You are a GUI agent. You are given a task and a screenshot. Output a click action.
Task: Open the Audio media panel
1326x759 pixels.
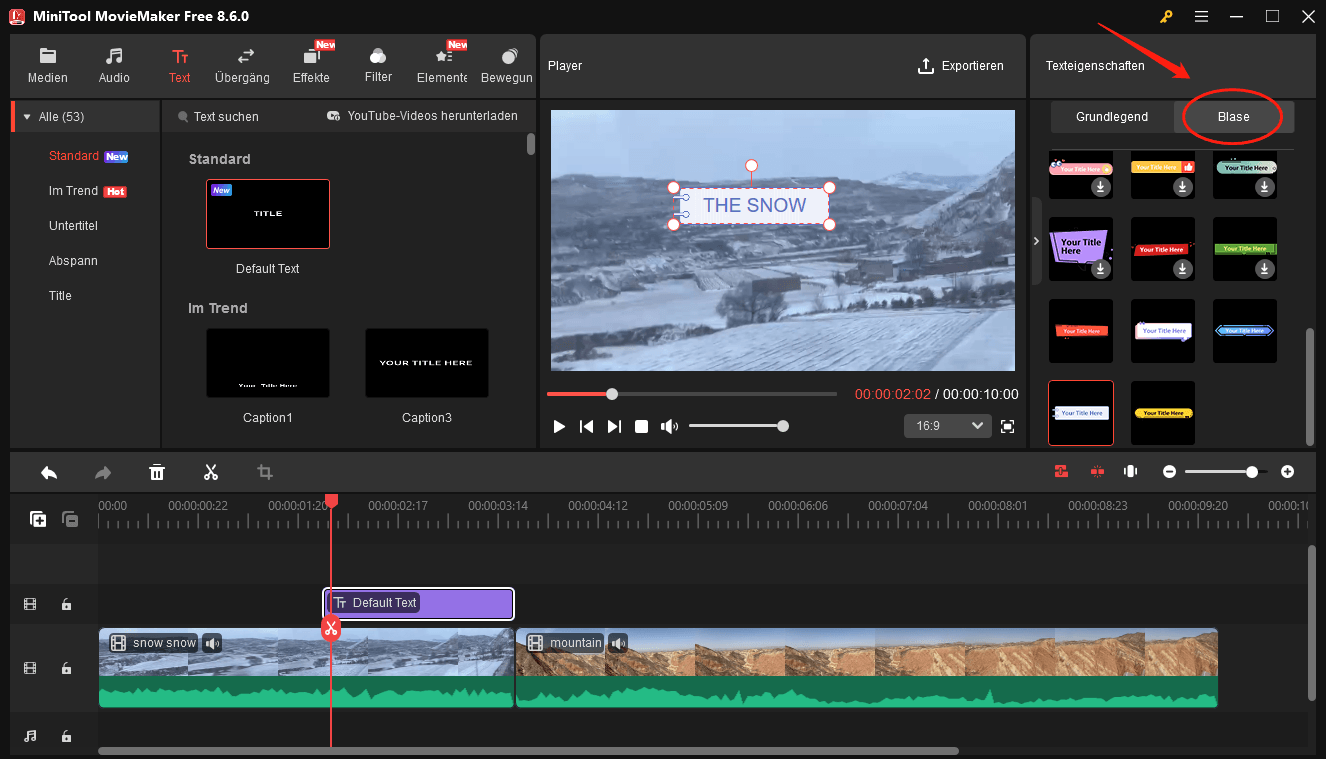tap(113, 64)
